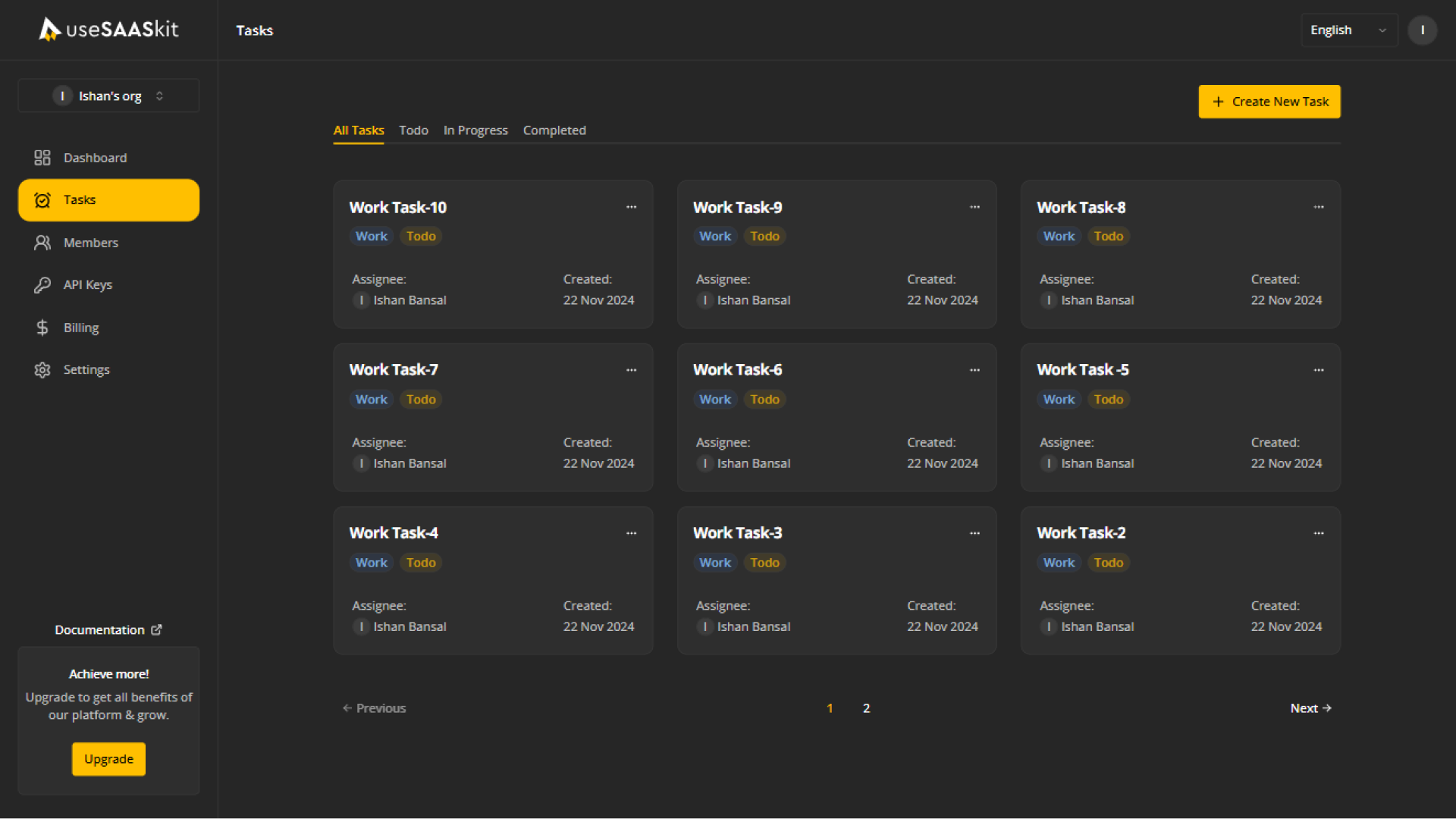Switch to the All Tasks tab
Image resolution: width=1456 pixels, height=819 pixels.
tap(359, 130)
